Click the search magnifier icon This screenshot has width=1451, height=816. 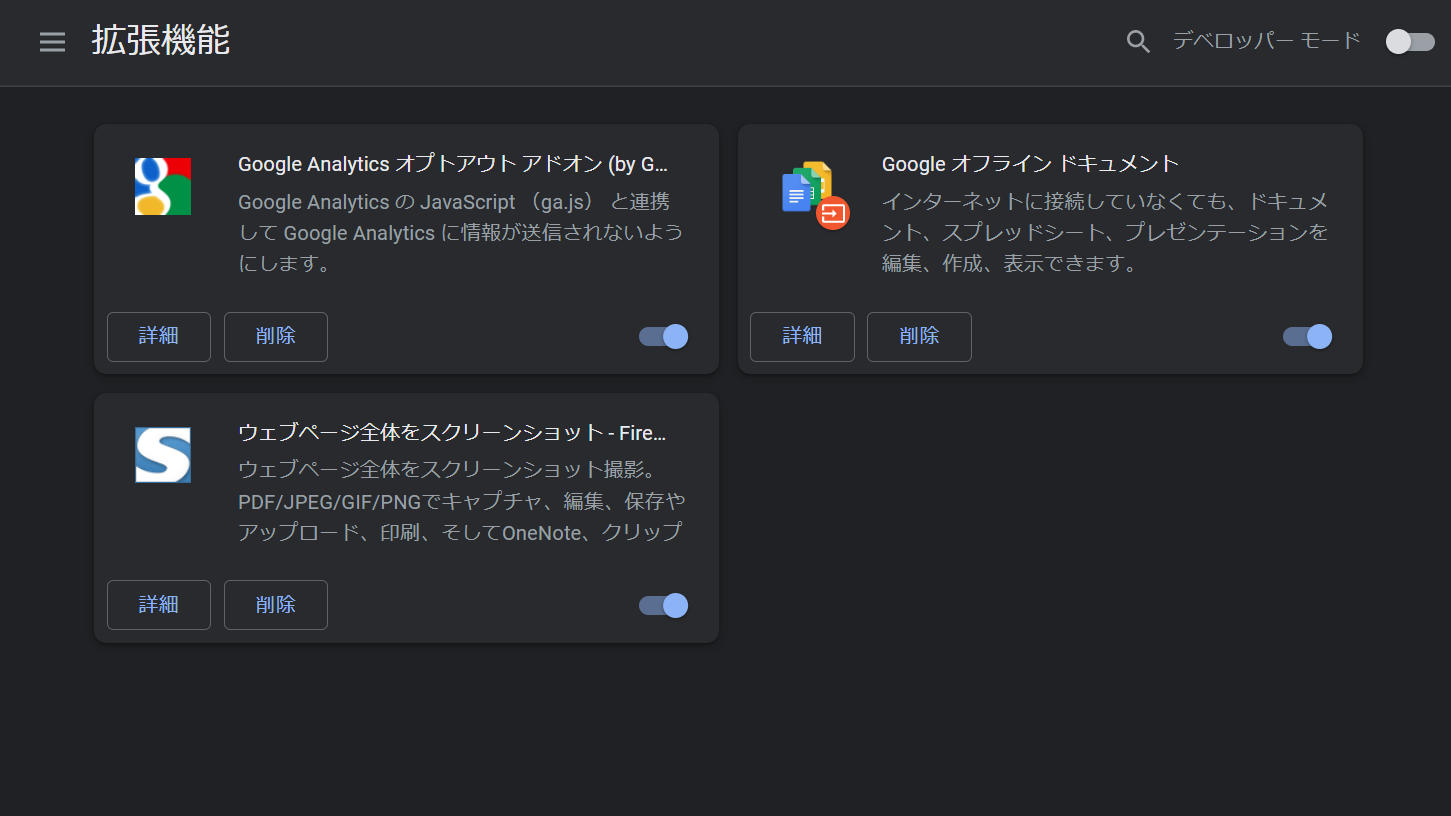[1138, 41]
